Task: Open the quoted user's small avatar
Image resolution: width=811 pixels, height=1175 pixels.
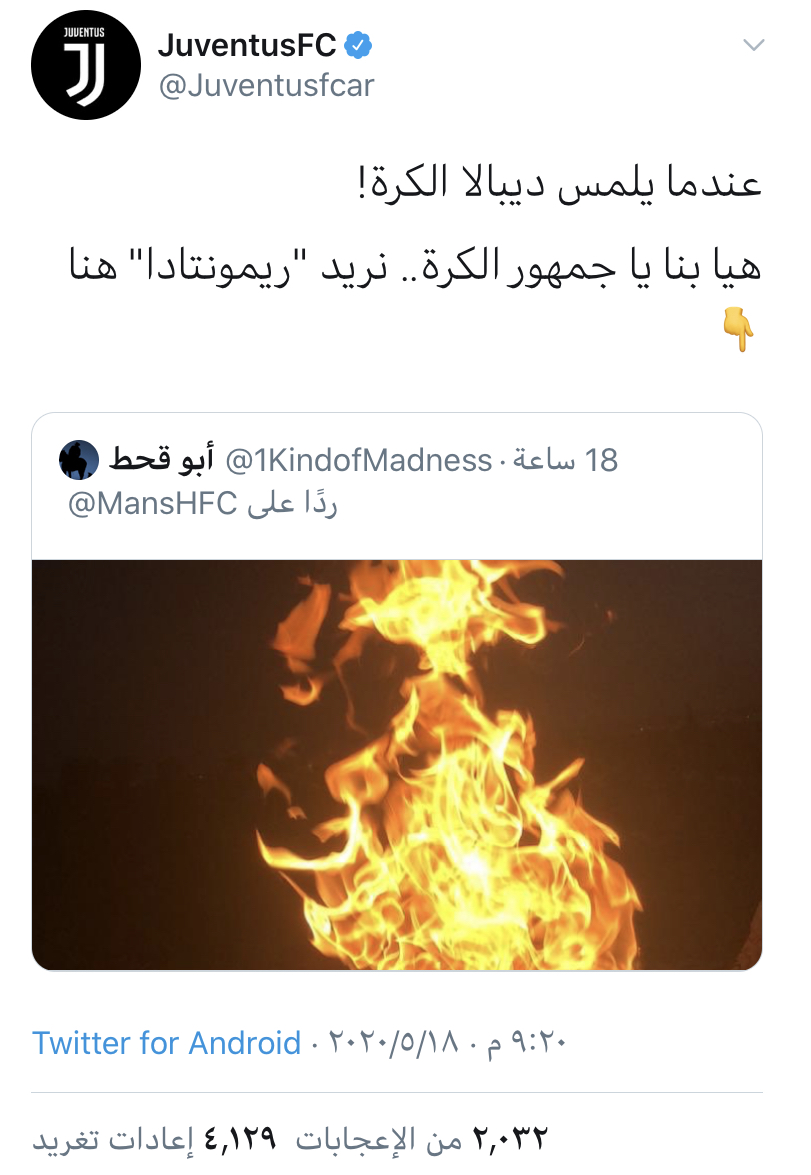Action: click(x=79, y=459)
